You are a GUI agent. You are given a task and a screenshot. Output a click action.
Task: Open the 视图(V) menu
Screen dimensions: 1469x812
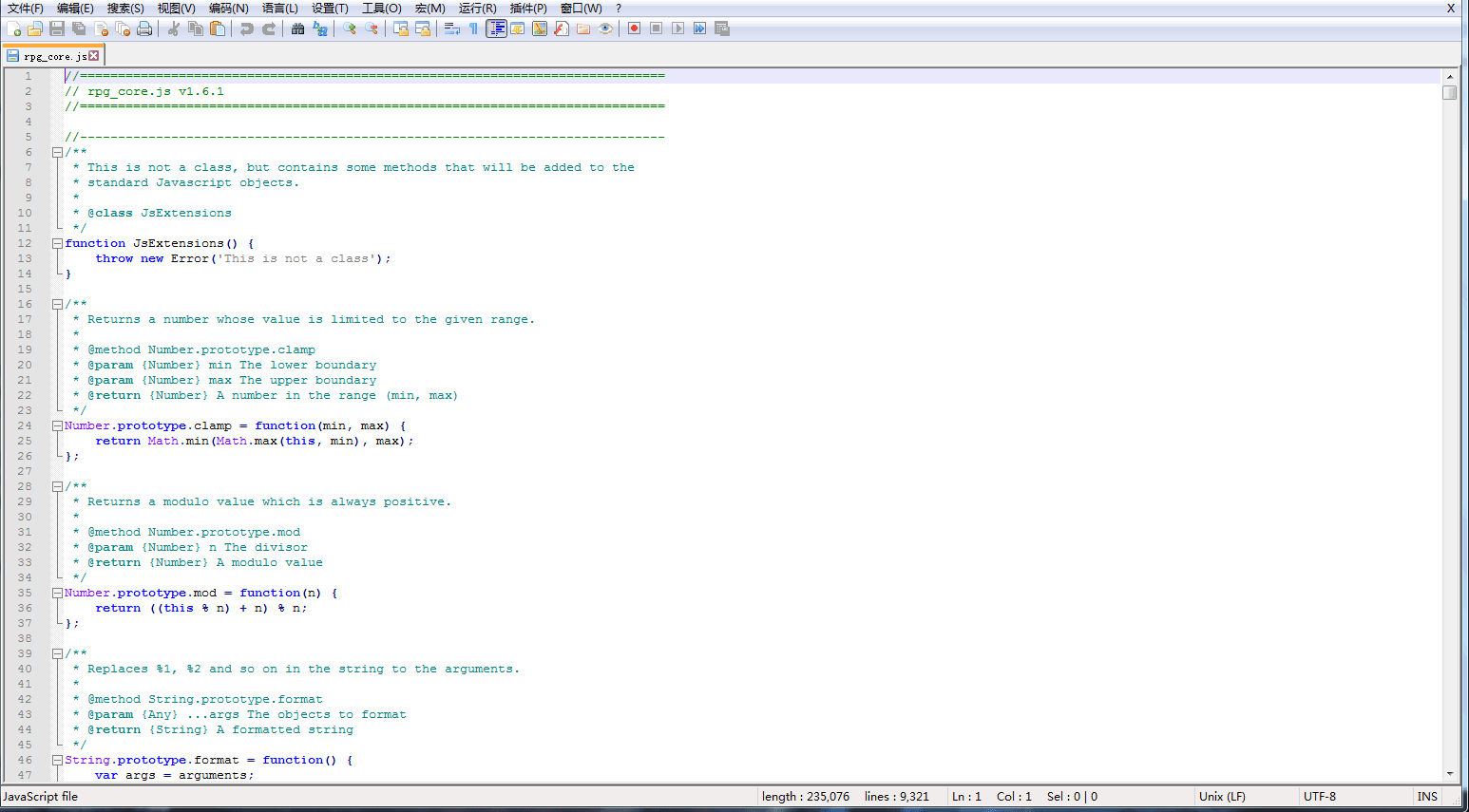tap(177, 9)
